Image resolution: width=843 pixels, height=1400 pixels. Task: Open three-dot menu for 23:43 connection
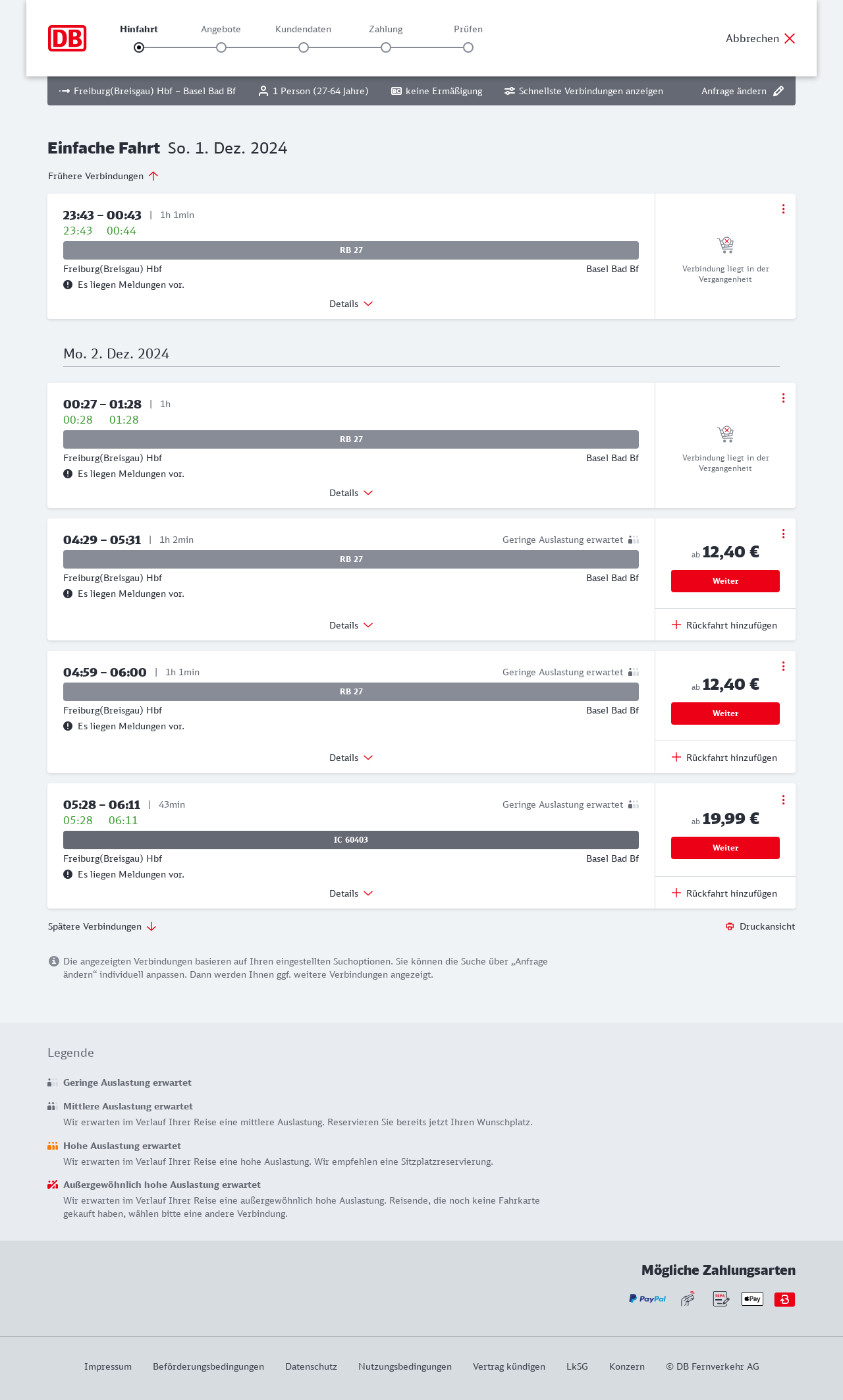coord(783,209)
